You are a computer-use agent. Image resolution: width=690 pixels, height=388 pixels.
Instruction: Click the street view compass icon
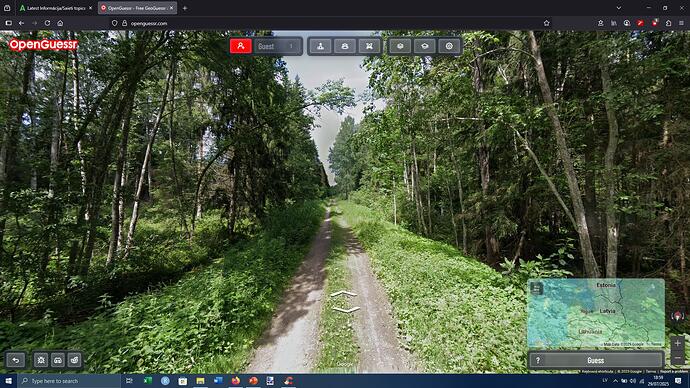[x=678, y=315]
